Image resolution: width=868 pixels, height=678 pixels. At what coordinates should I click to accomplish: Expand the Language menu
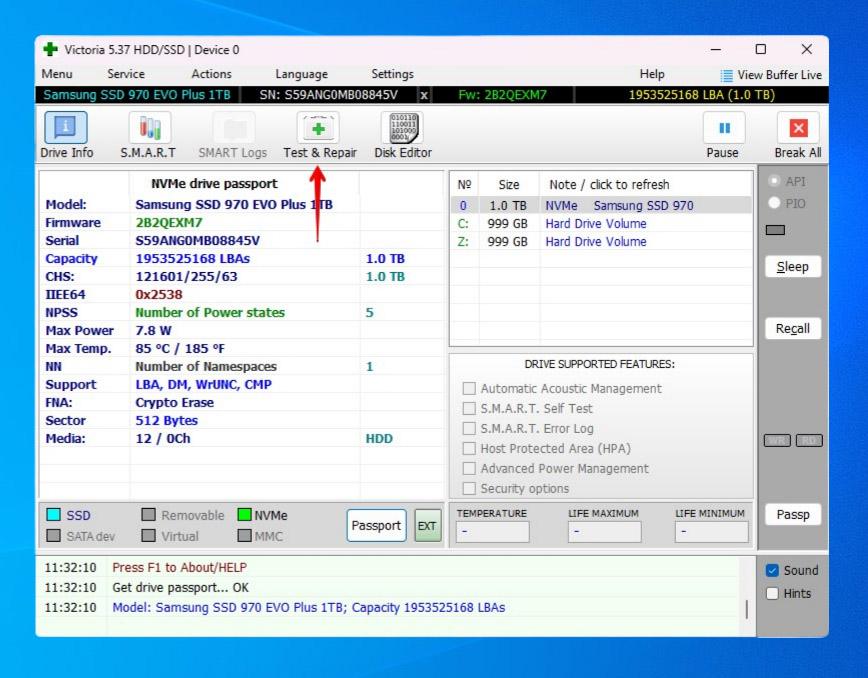click(x=301, y=74)
